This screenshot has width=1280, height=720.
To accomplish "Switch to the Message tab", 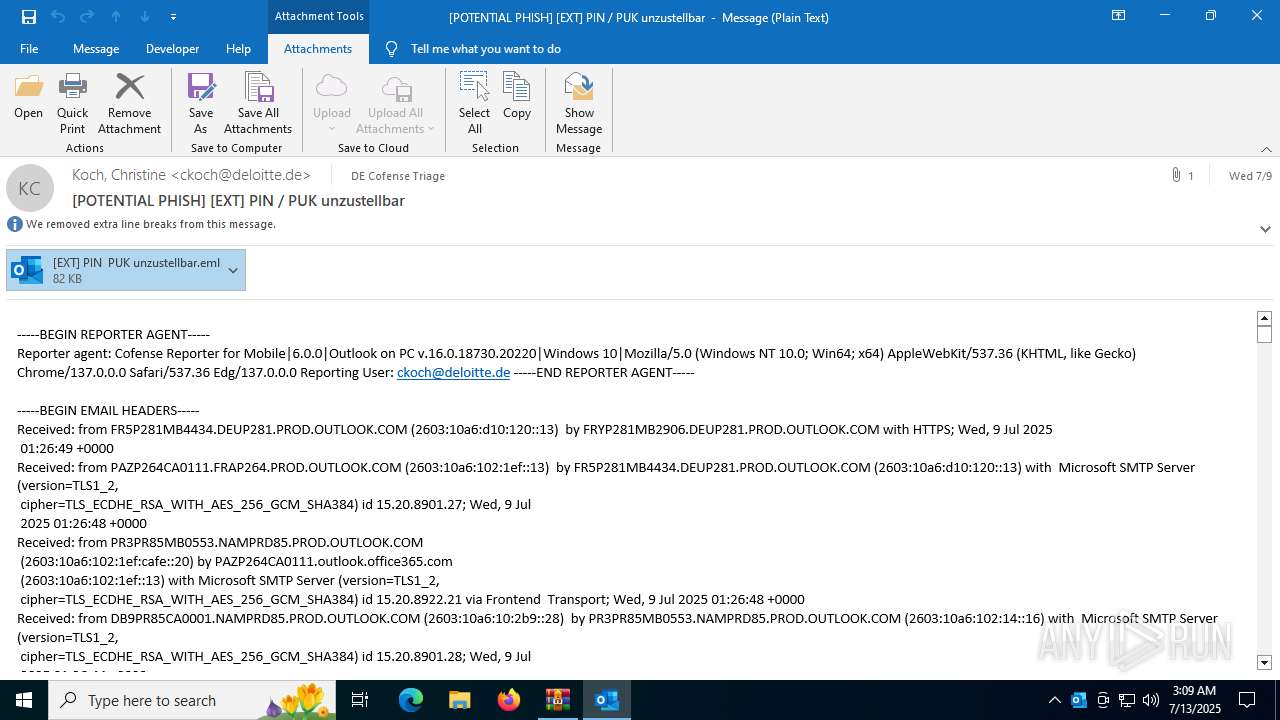I will pyautogui.click(x=96, y=48).
